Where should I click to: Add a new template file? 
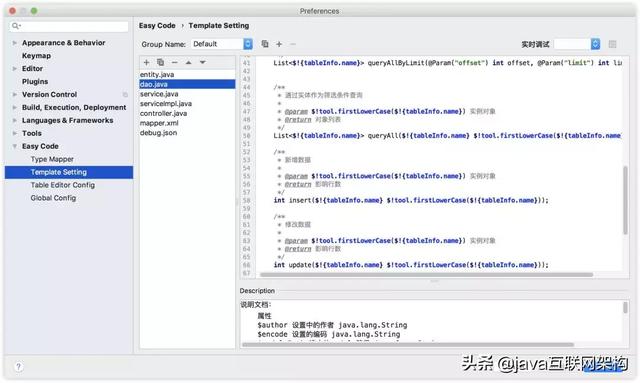(x=147, y=62)
